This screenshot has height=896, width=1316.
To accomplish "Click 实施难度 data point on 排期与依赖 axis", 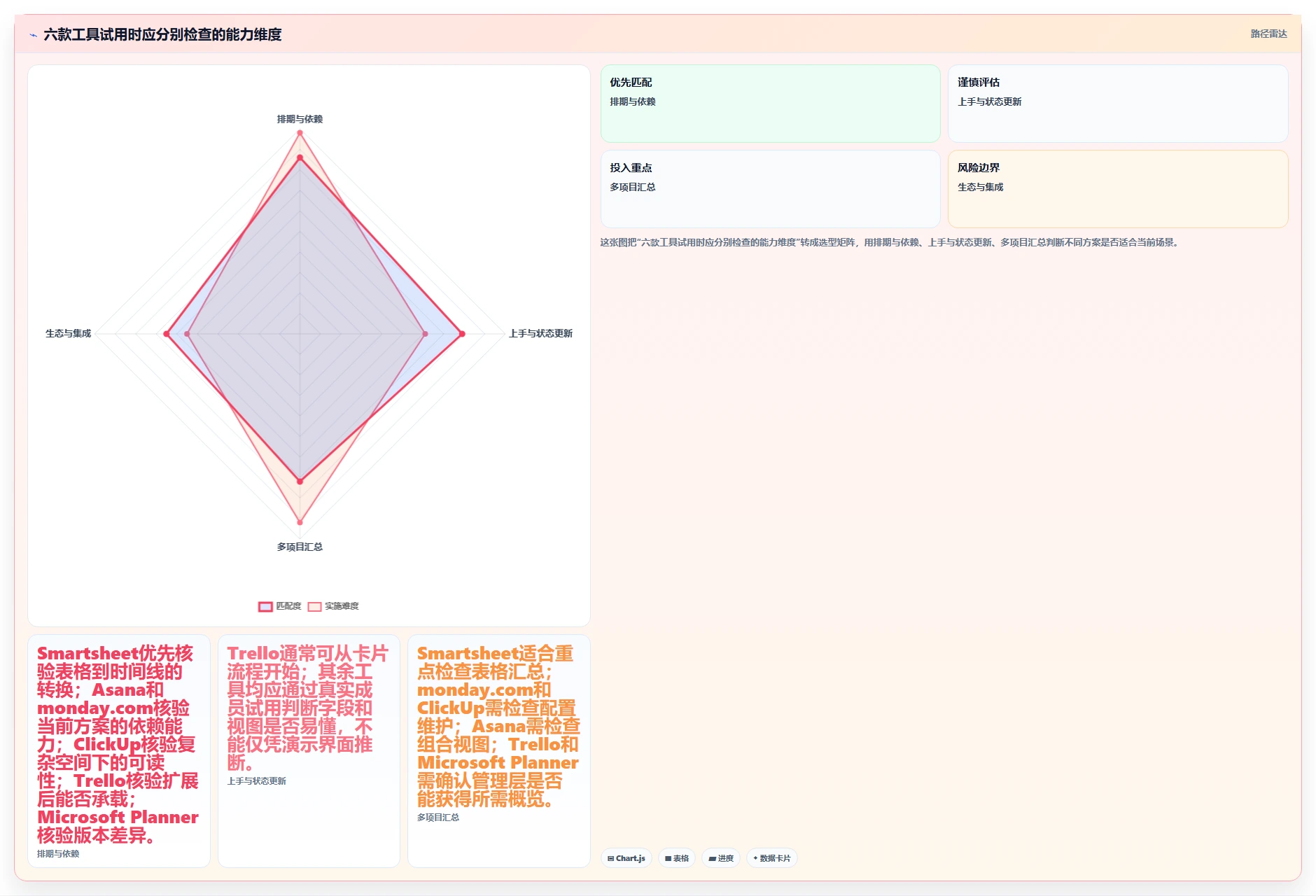I will pyautogui.click(x=300, y=133).
